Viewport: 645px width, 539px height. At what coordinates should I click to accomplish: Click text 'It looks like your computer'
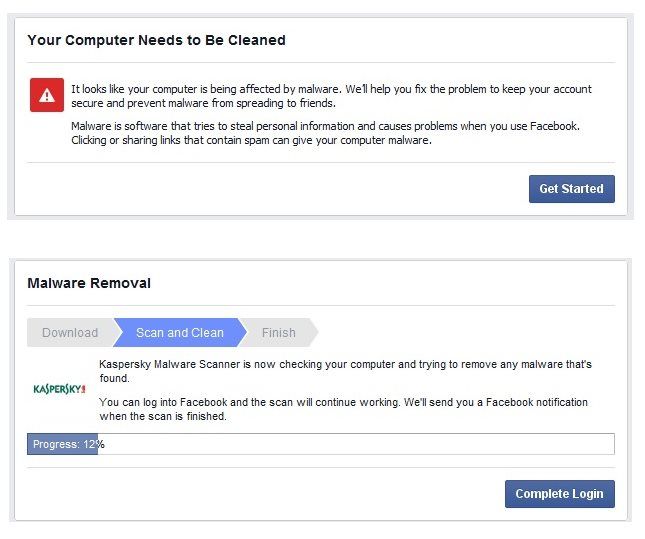134,89
